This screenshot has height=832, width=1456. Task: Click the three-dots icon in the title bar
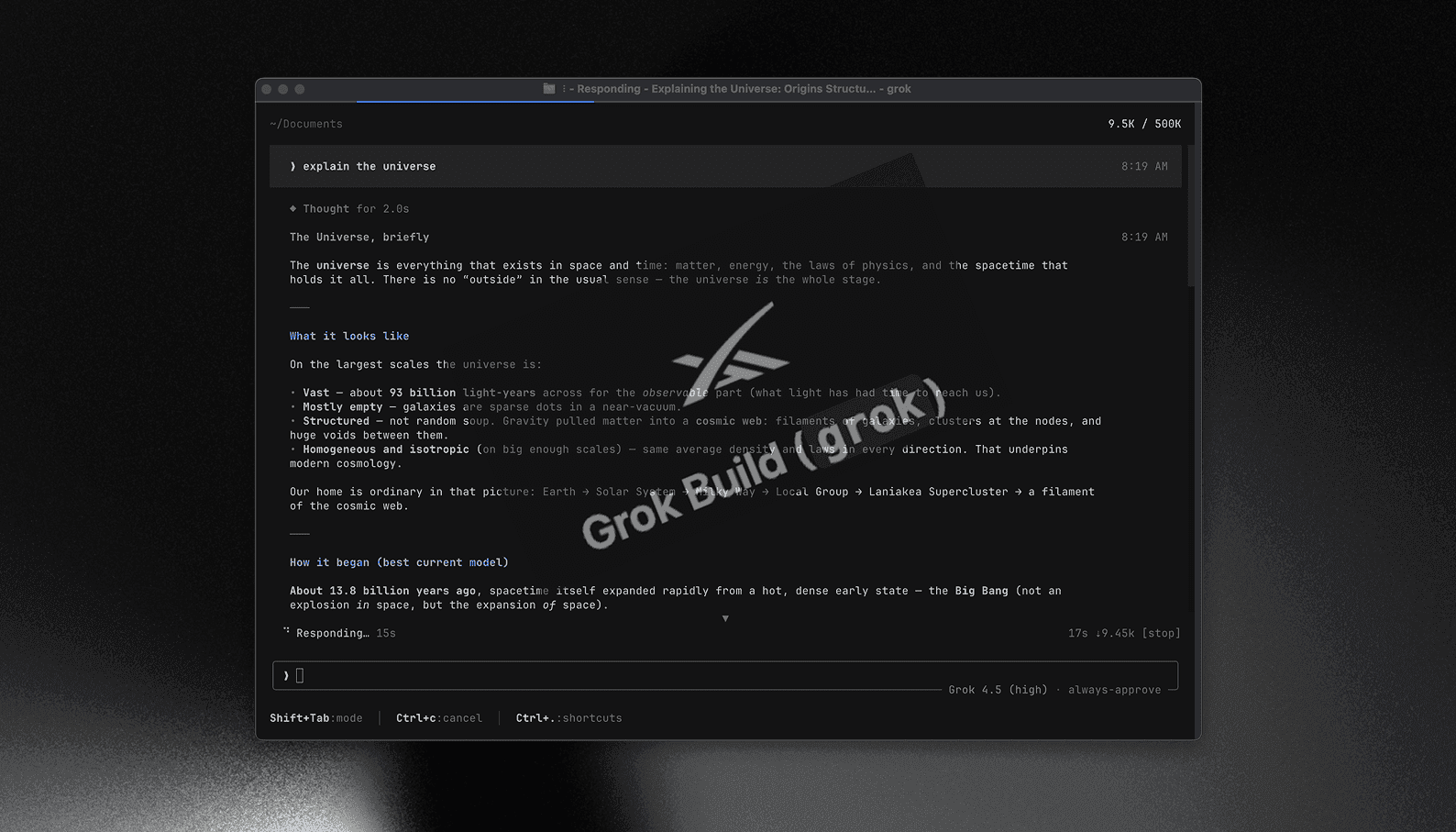click(x=564, y=89)
